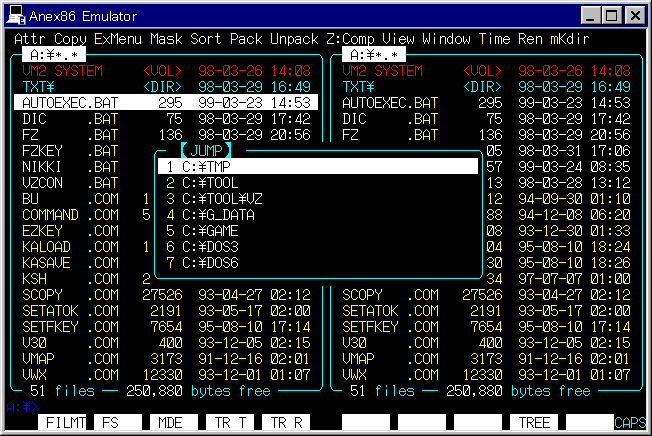
Task: Click the MDE function key
Action: coord(176,423)
